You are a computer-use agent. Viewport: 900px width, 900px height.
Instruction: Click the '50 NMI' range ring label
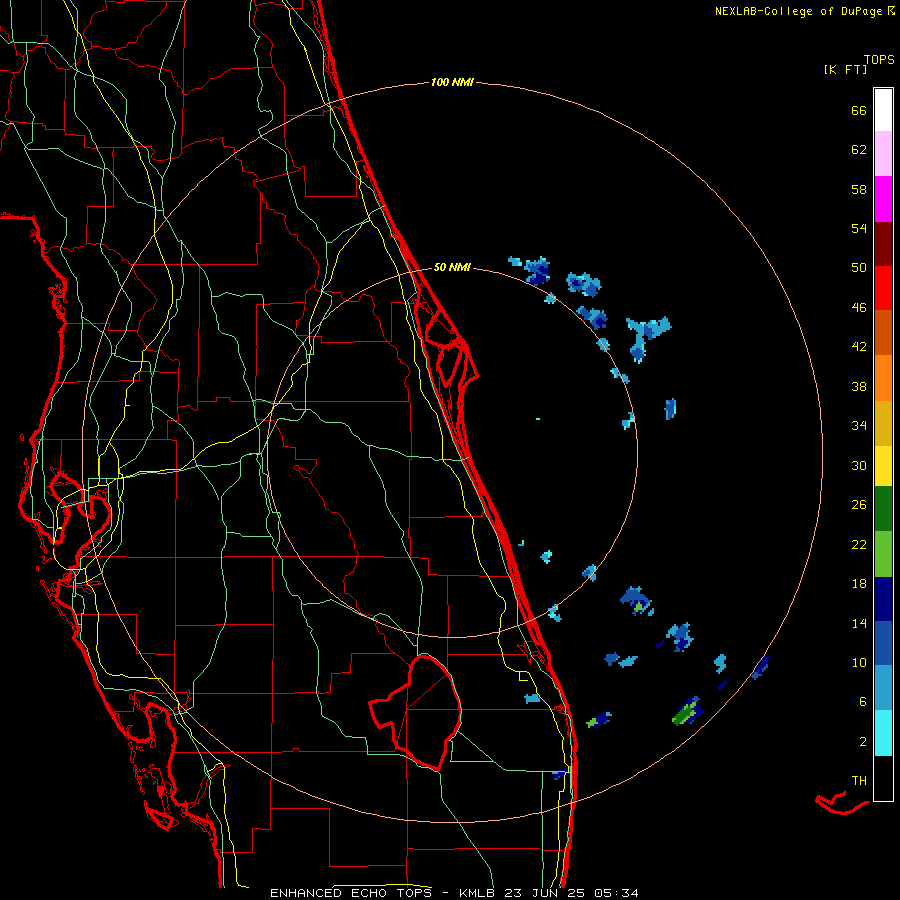[x=452, y=267]
